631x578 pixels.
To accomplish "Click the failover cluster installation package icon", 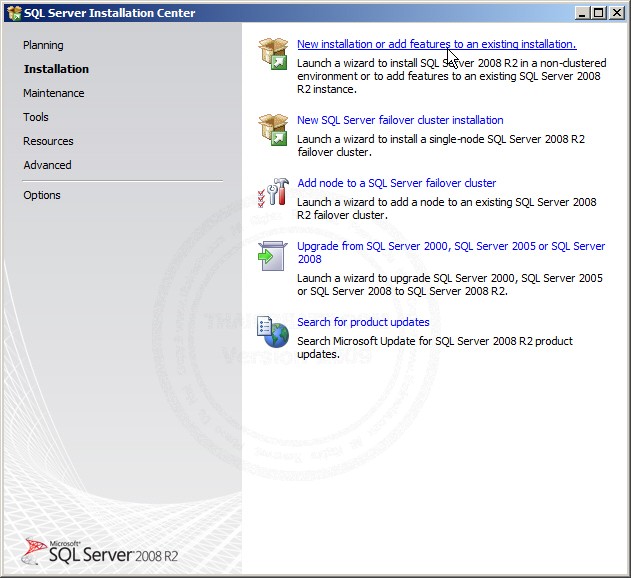I will pos(273,129).
